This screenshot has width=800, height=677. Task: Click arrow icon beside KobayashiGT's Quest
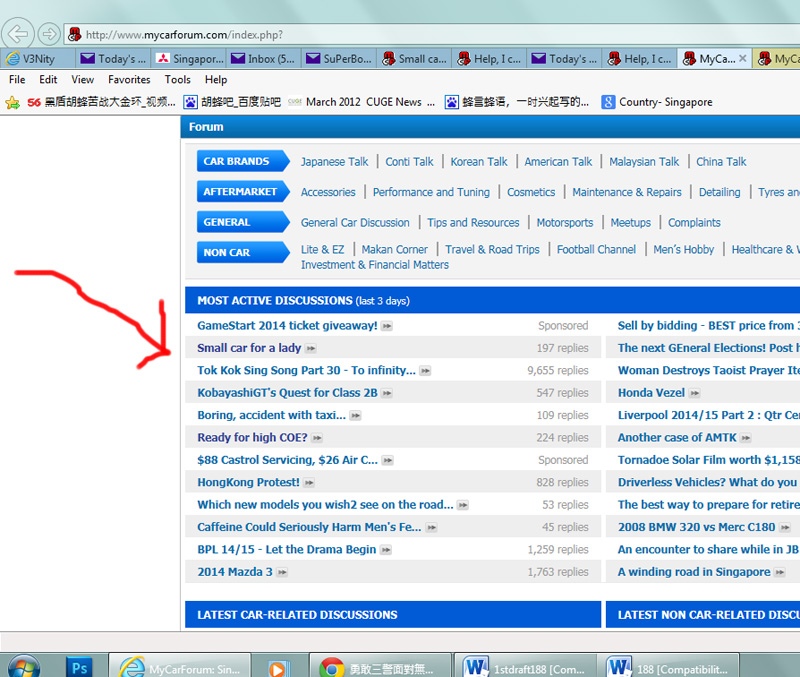387,393
